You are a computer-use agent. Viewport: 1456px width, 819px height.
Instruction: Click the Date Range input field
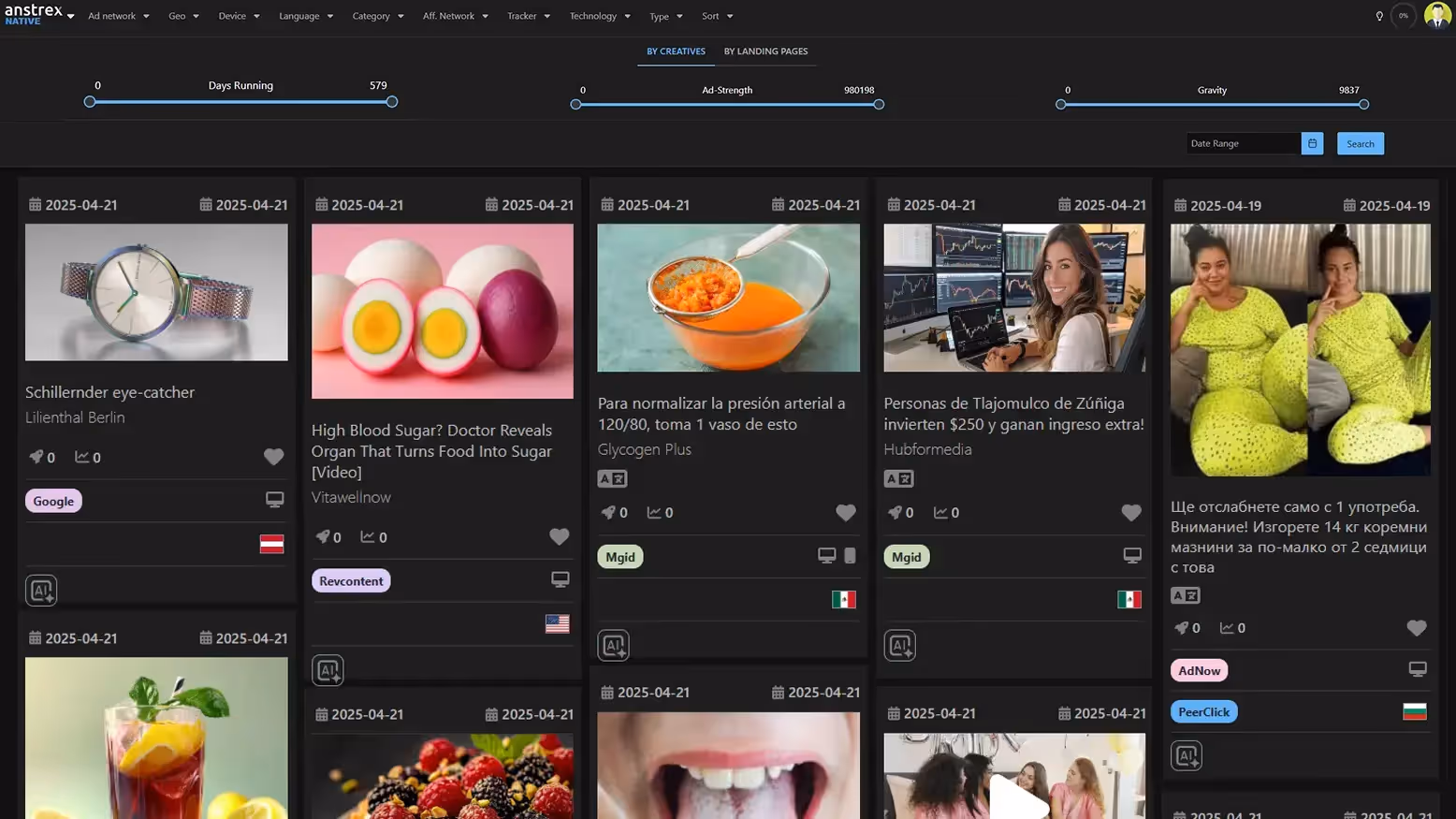1243,143
